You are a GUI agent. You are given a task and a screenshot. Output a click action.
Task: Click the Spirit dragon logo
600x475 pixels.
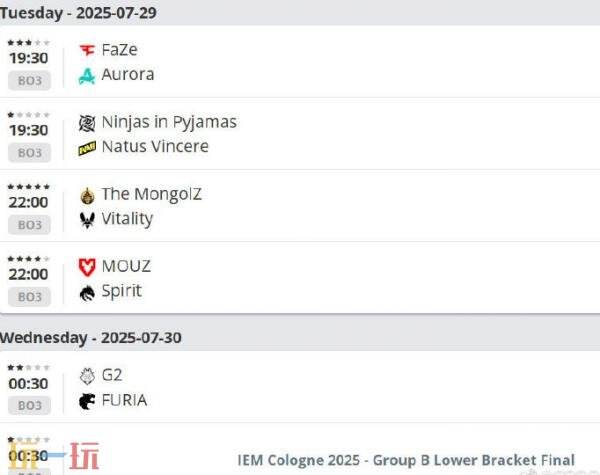pyautogui.click(x=87, y=293)
